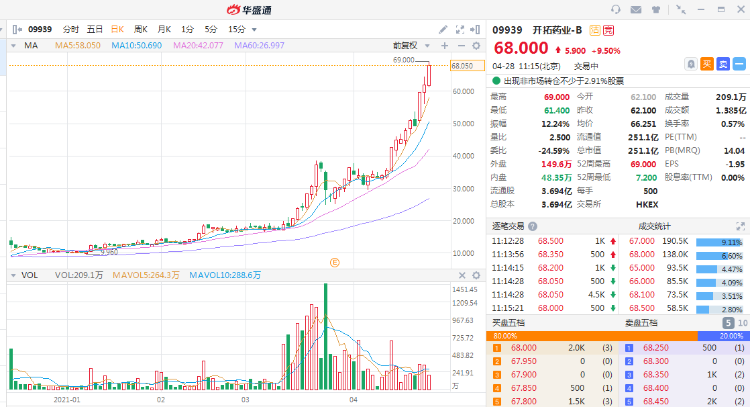Viewport: 750px width, 407px height.
Task: Switch to 15分 minute chart
Action: tap(237, 30)
